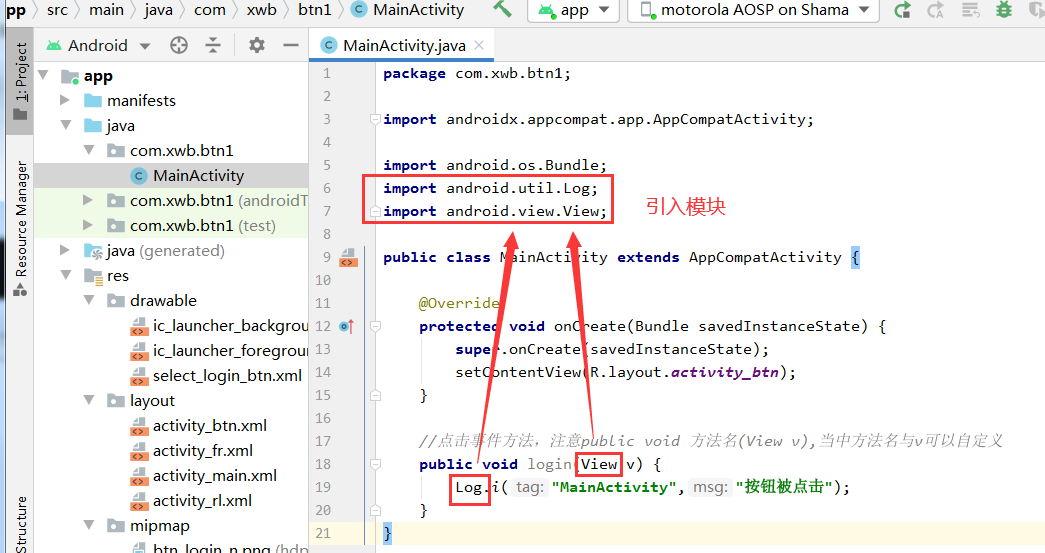Click src in the breadcrumb path
Viewport: 1045px width, 553px height.
[57, 10]
